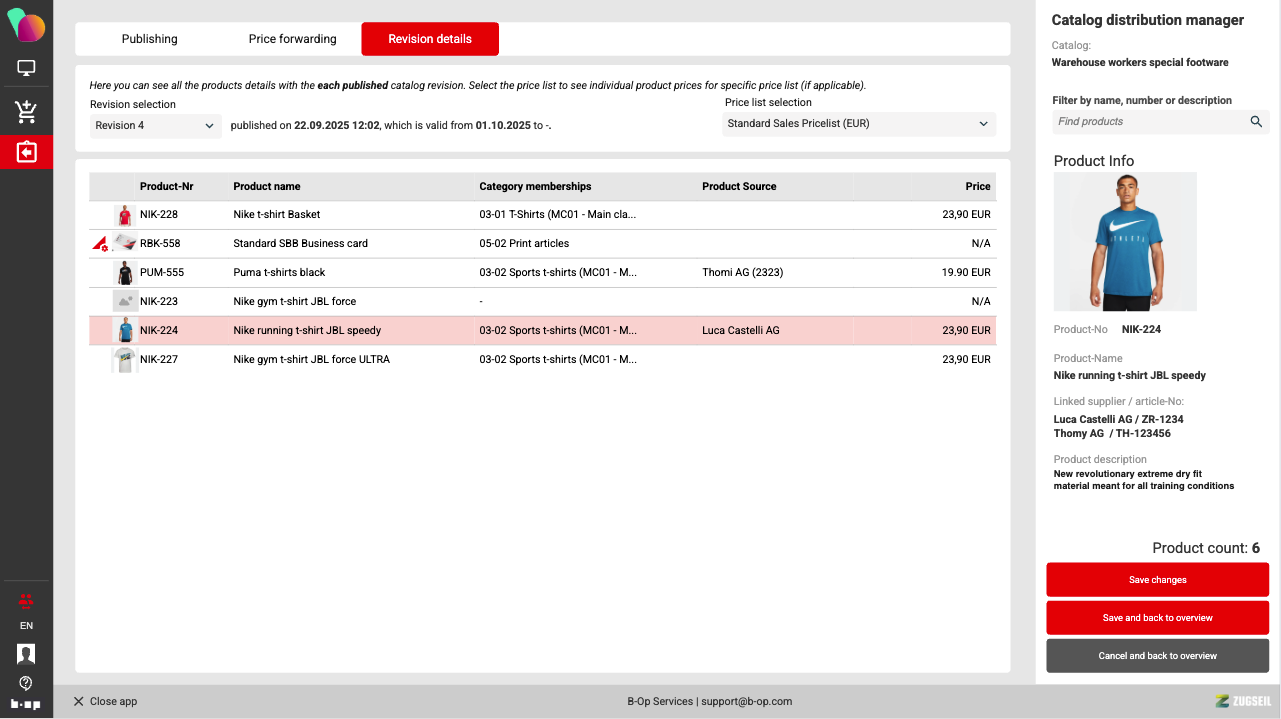Viewport: 1281px width, 719px height.
Task: Click the app logo at top left
Action: pyautogui.click(x=26, y=24)
